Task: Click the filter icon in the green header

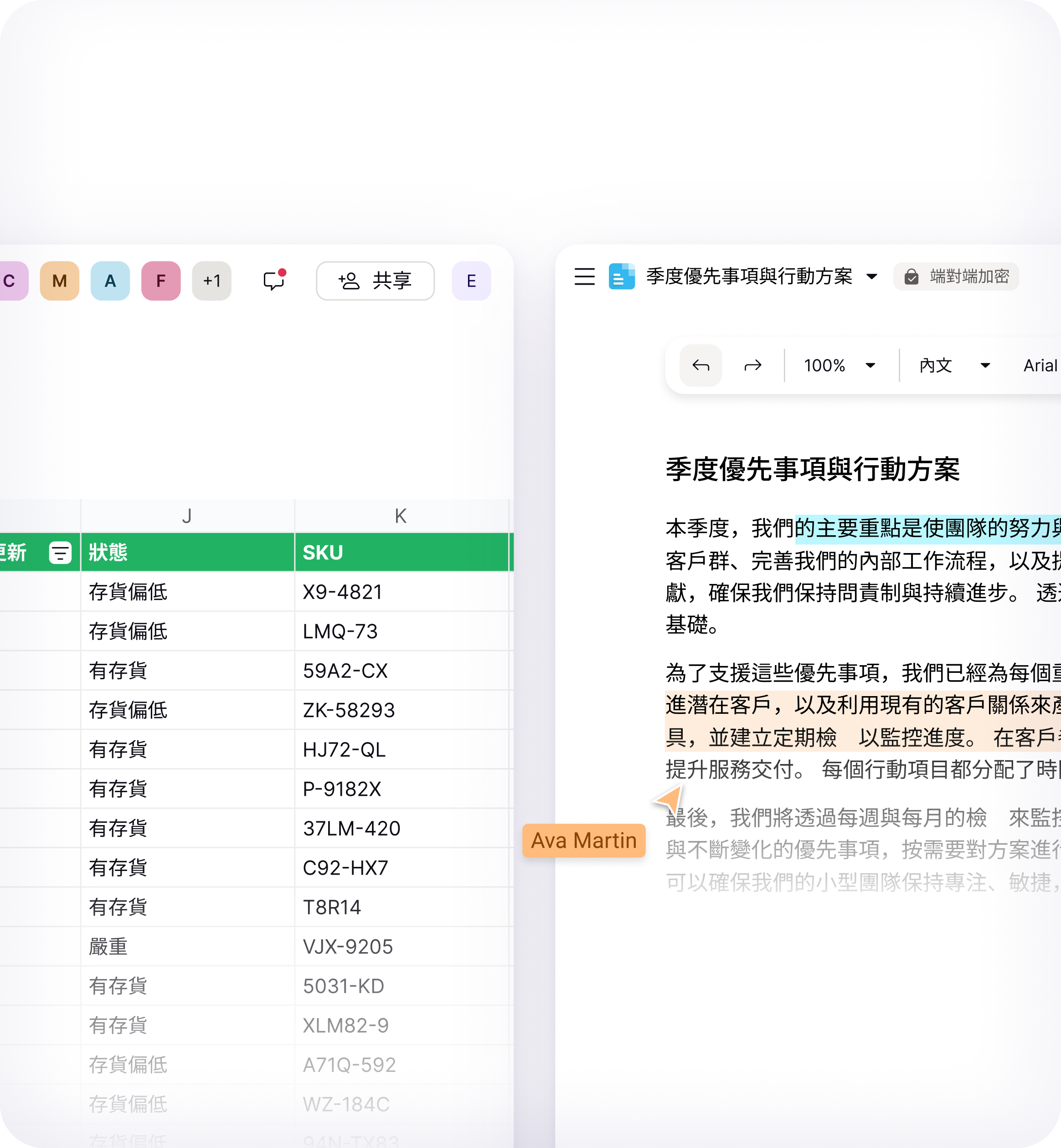Action: pyautogui.click(x=60, y=553)
